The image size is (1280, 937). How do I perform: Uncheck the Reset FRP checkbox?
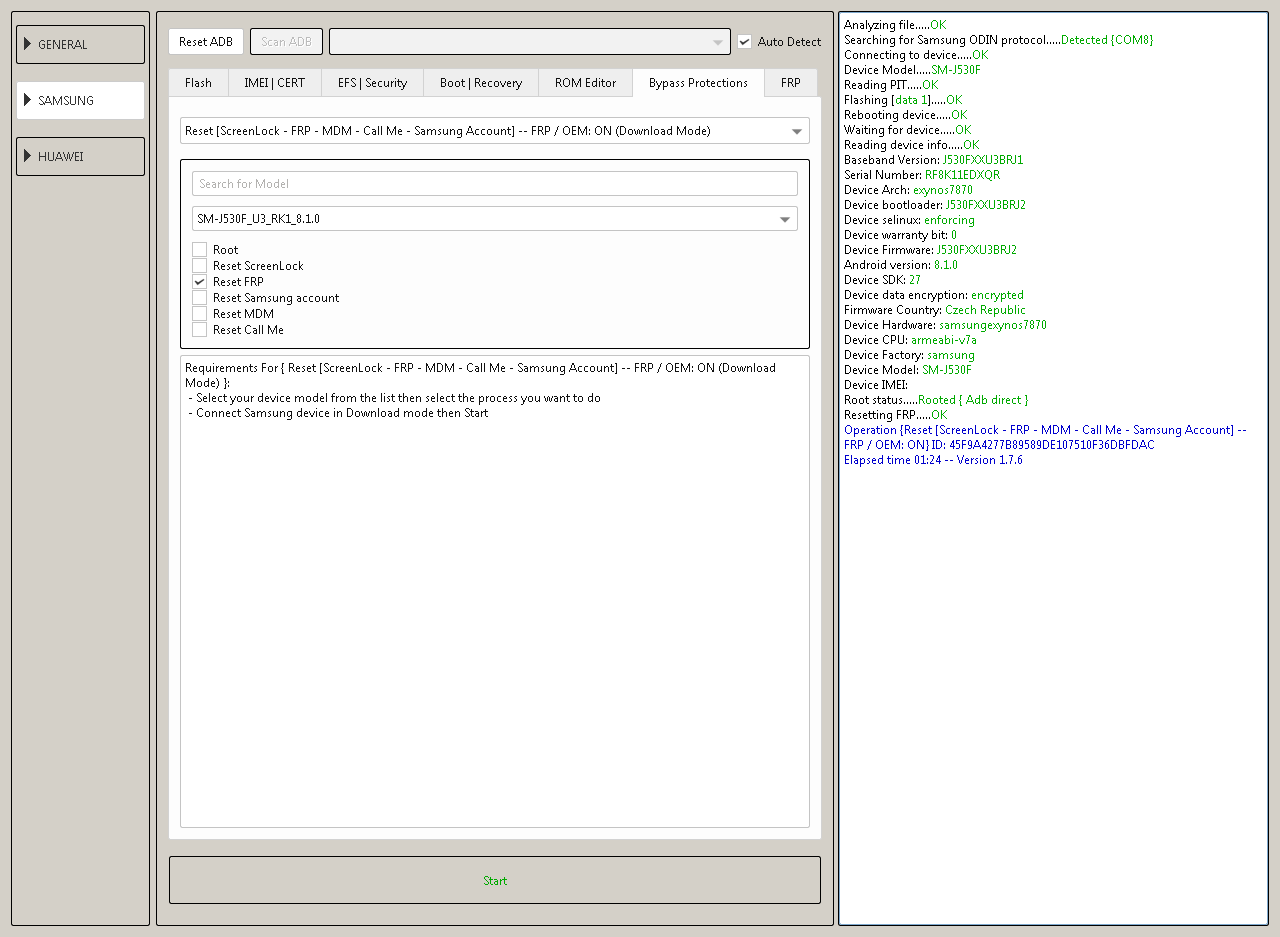coord(200,282)
